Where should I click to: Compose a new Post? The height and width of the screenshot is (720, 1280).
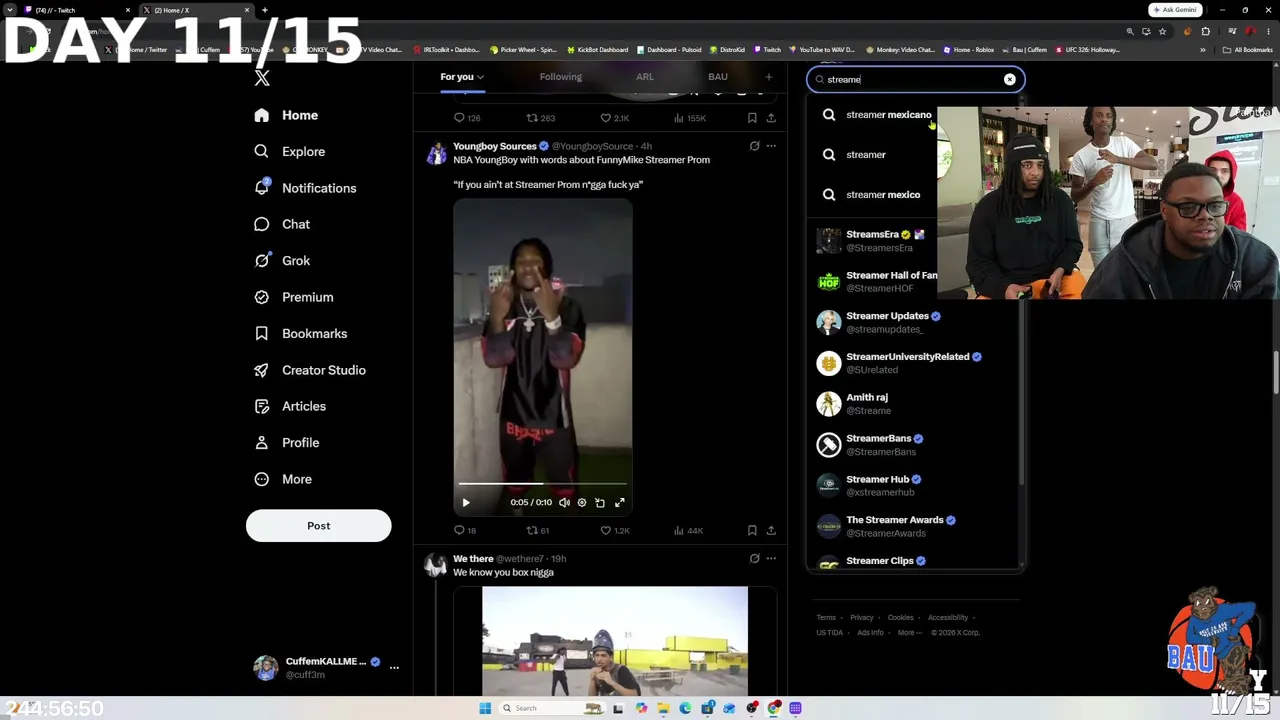point(319,526)
